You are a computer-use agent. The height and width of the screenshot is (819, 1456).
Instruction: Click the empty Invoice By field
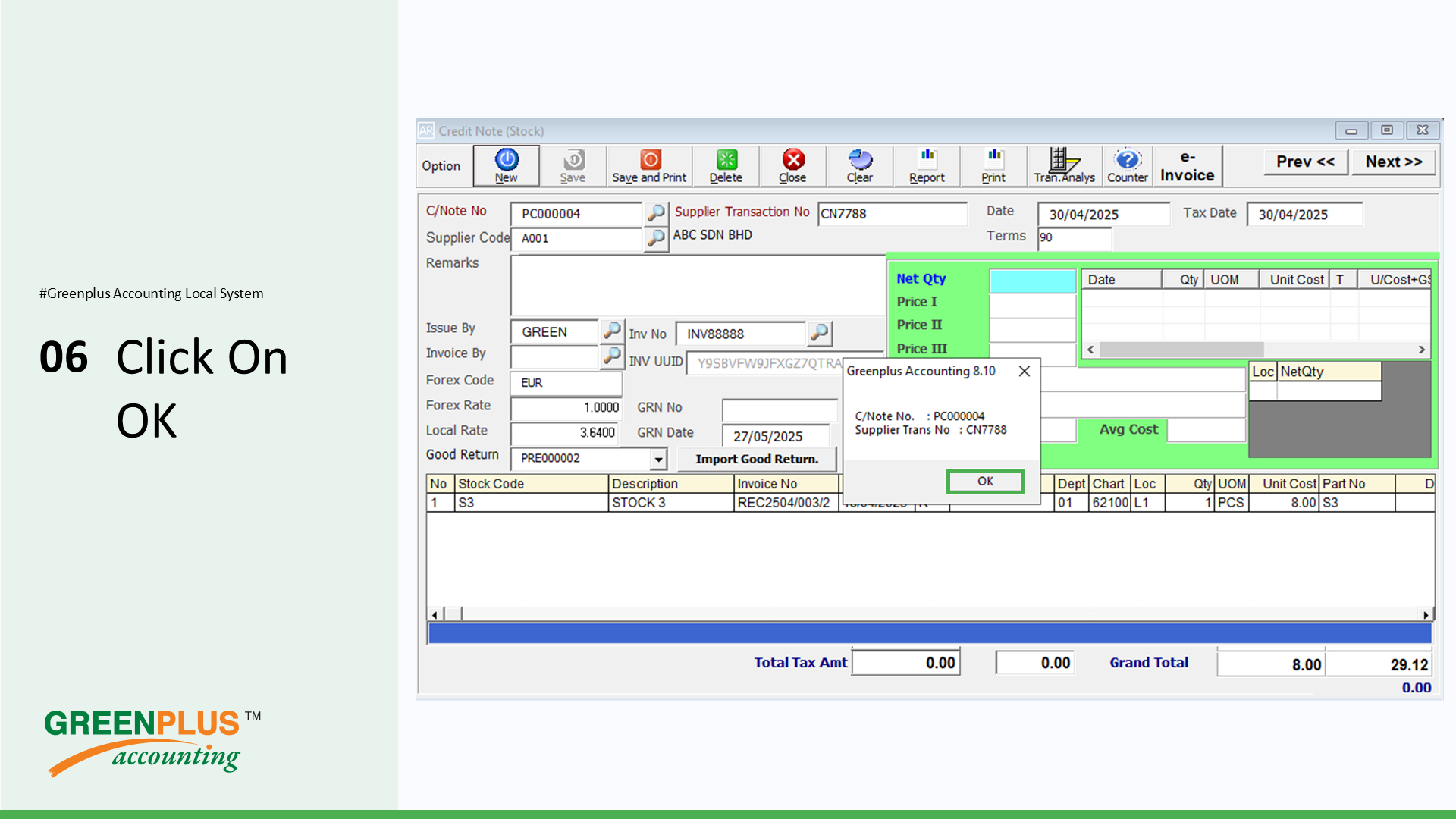click(x=554, y=356)
